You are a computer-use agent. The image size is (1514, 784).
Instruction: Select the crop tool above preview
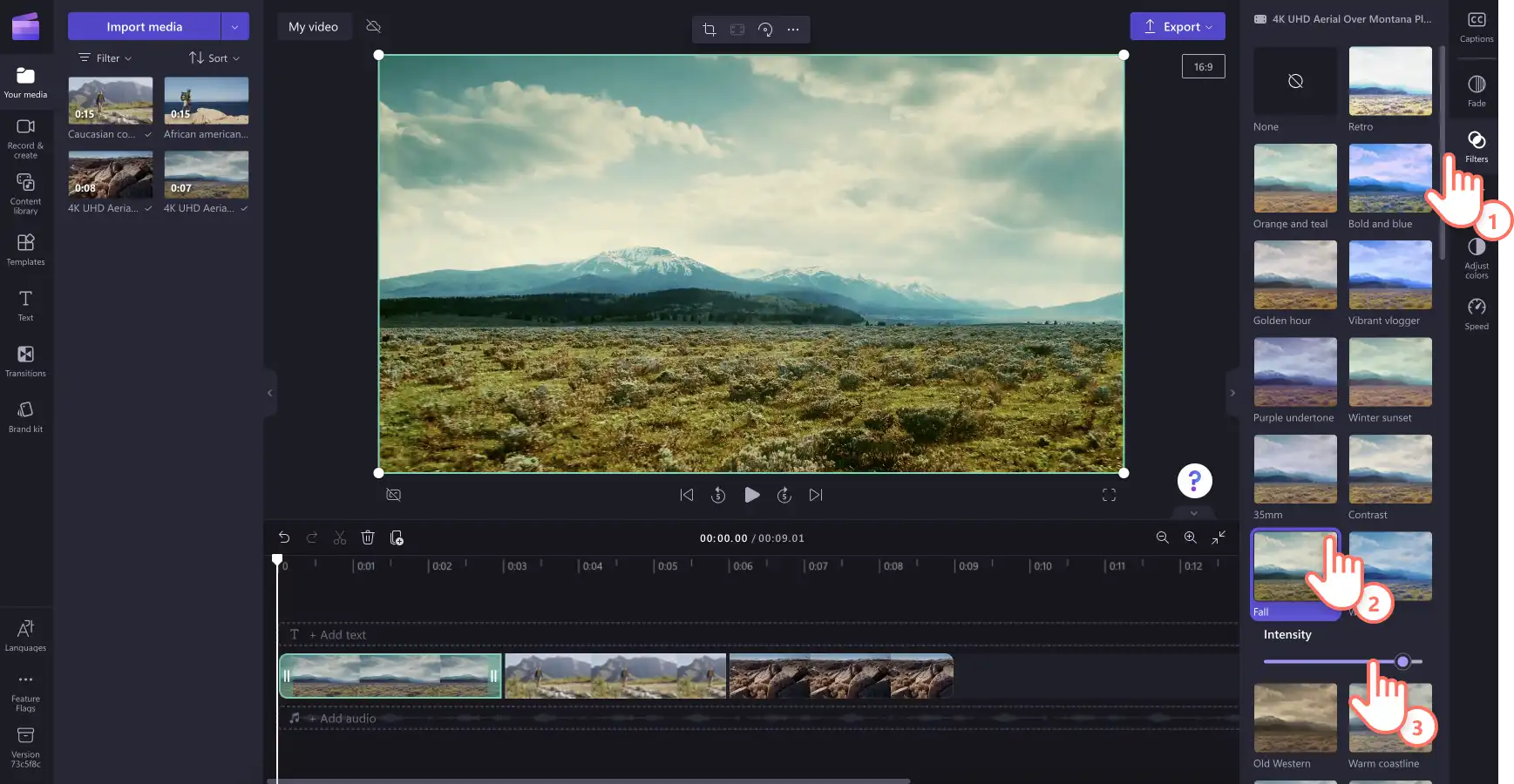(709, 30)
